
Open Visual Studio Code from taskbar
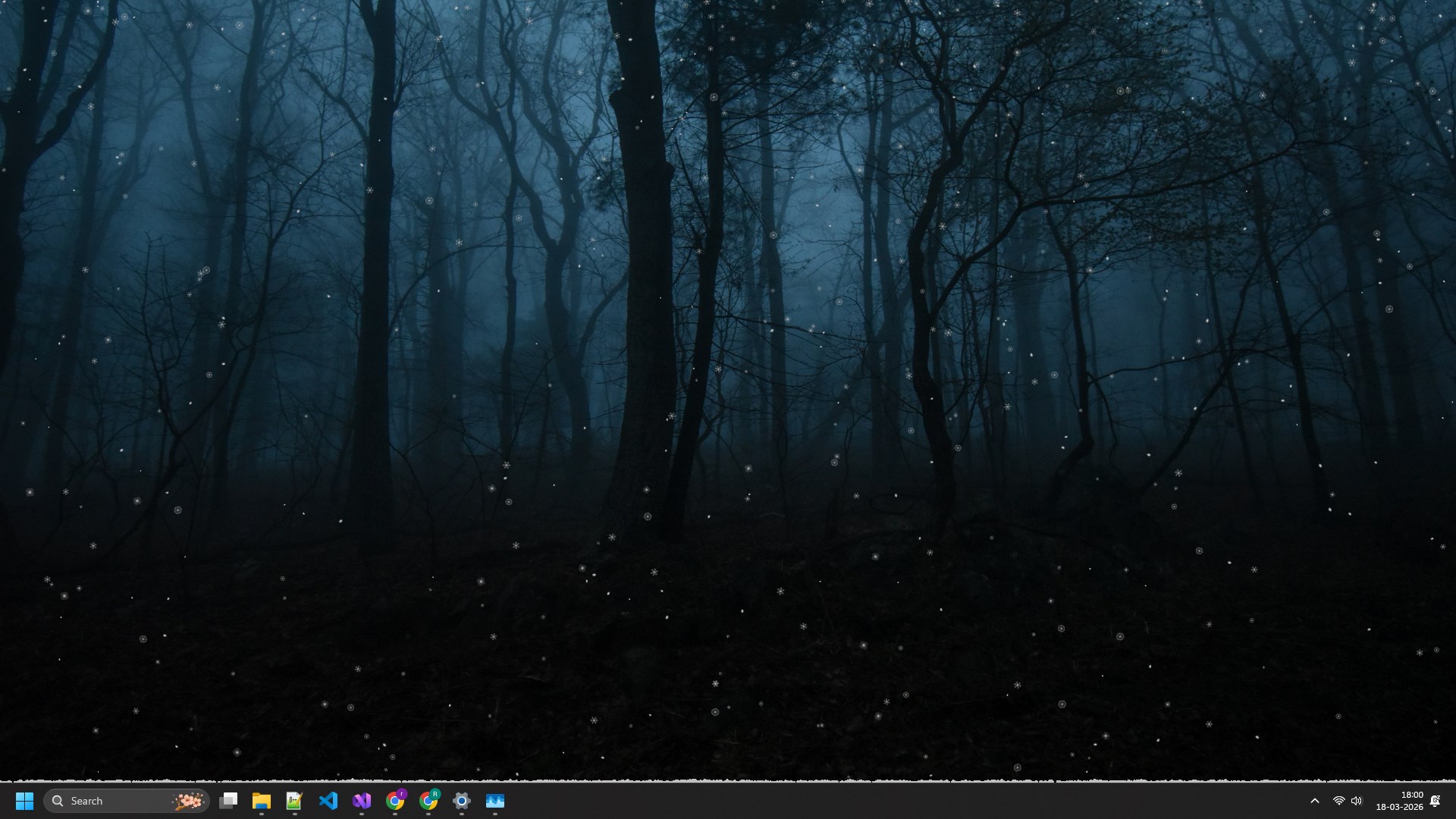coord(328,801)
